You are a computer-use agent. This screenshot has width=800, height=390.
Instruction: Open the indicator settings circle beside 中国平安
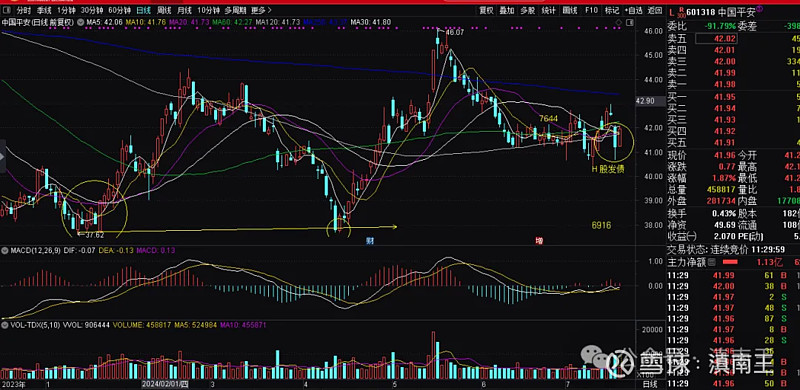point(80,22)
